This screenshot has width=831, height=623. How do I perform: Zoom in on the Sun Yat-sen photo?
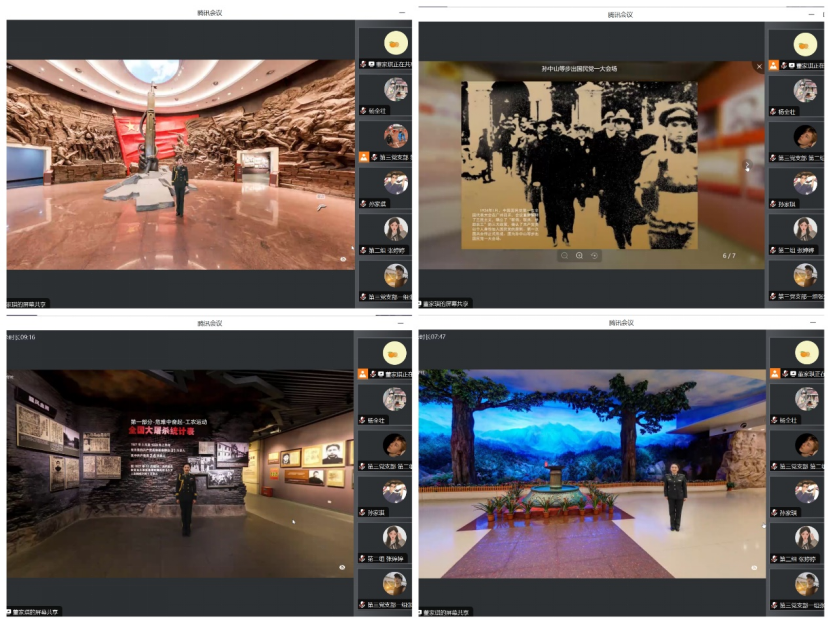(x=579, y=256)
